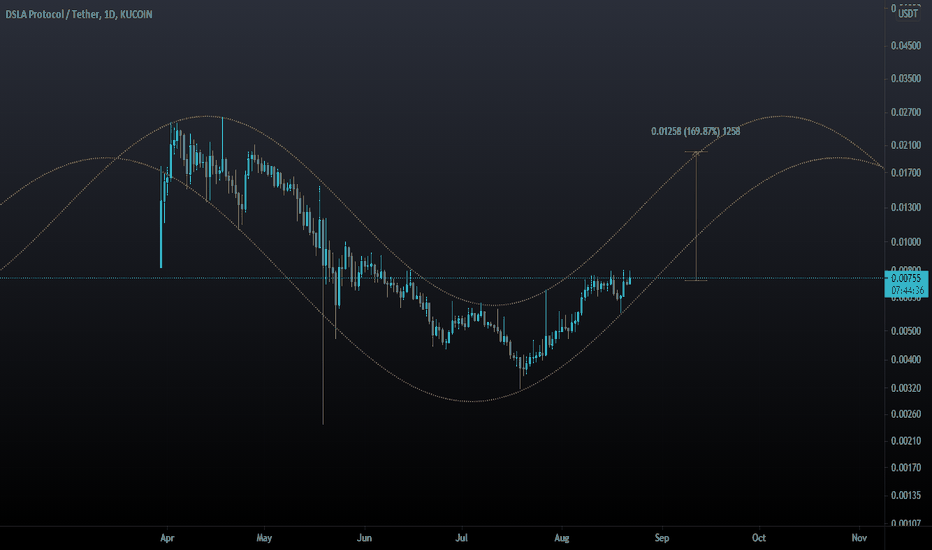
Task: Click the 0.00170 price axis value
Action: [906, 468]
